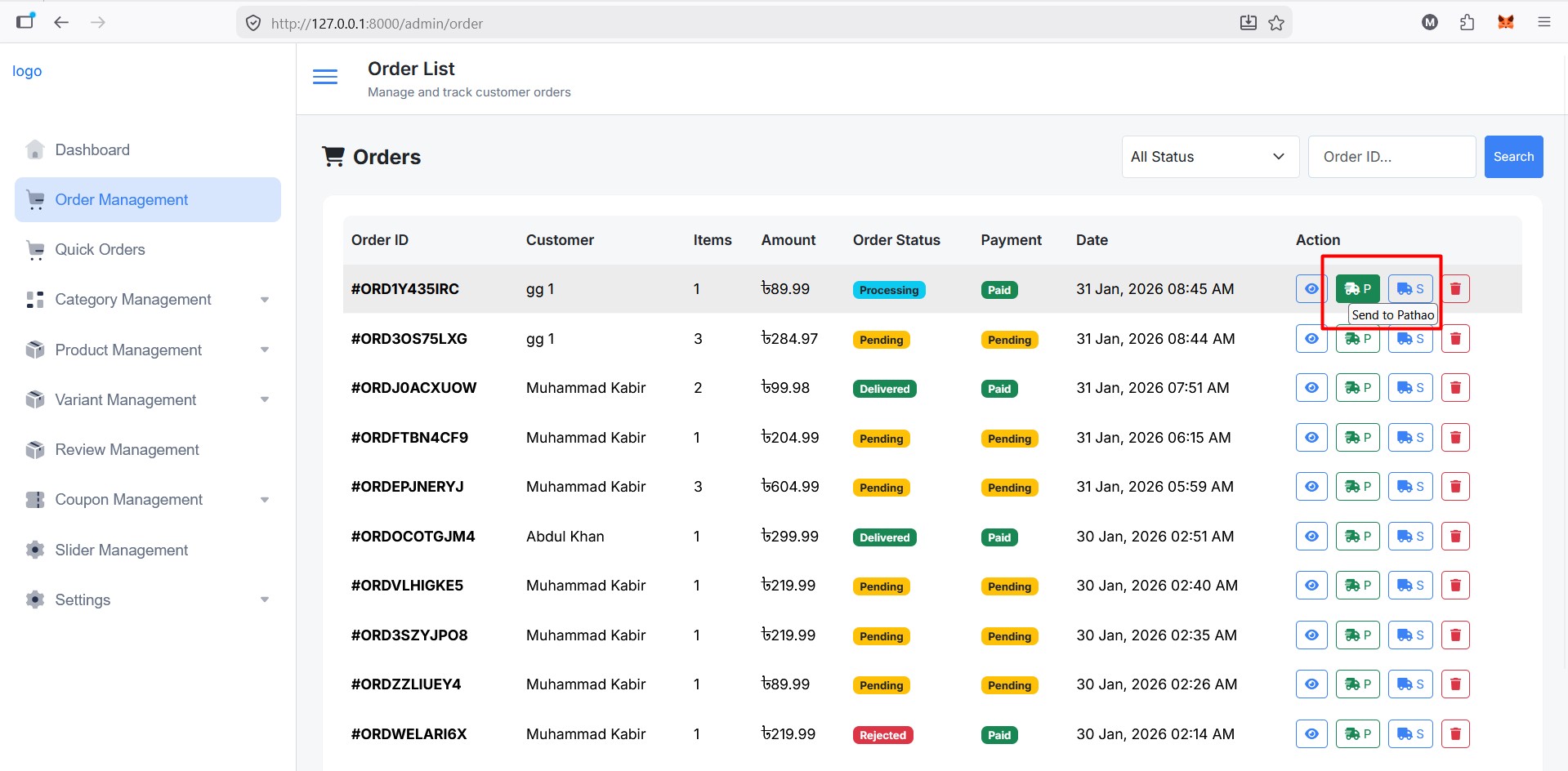Click Send to Pathao button for order #ORD1Y435IRC

(x=1357, y=288)
